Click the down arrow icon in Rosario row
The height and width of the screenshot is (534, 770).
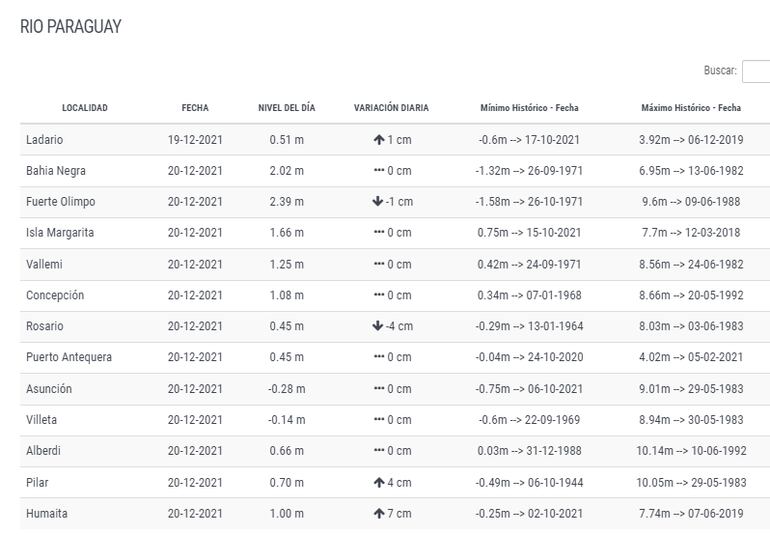pyautogui.click(x=377, y=326)
